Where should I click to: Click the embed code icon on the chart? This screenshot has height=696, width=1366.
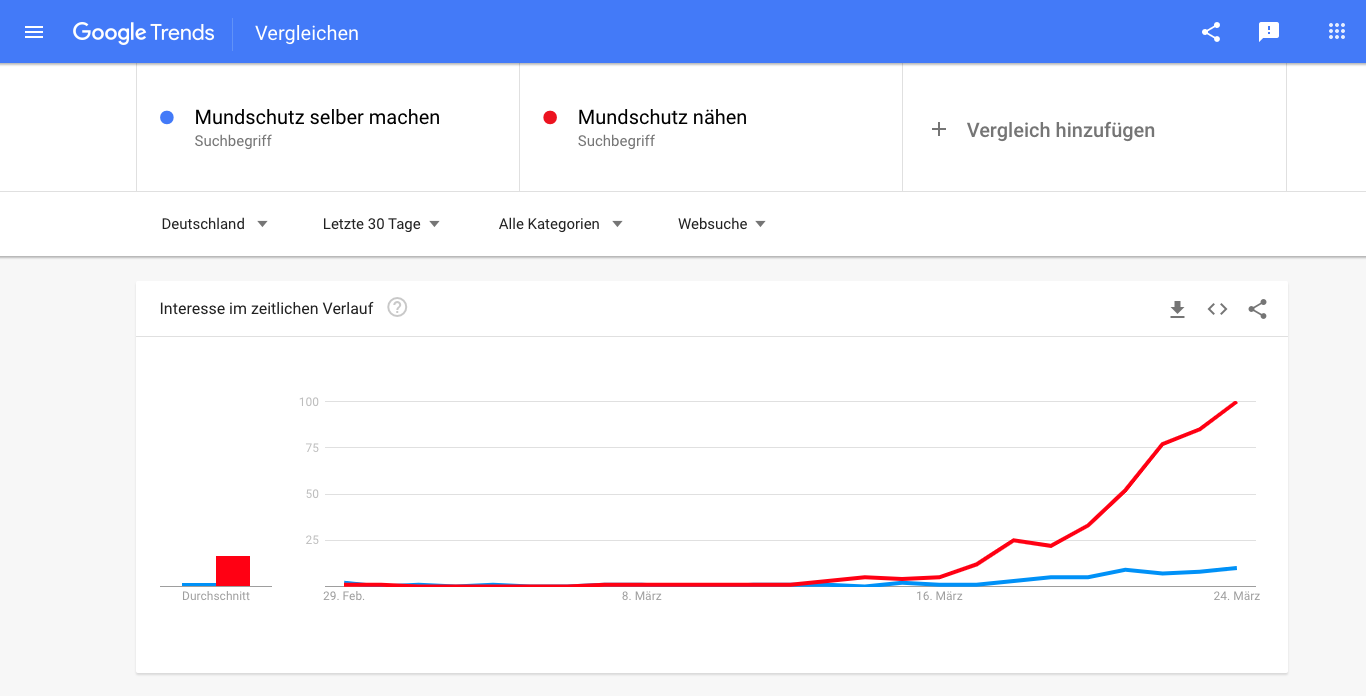[1217, 309]
